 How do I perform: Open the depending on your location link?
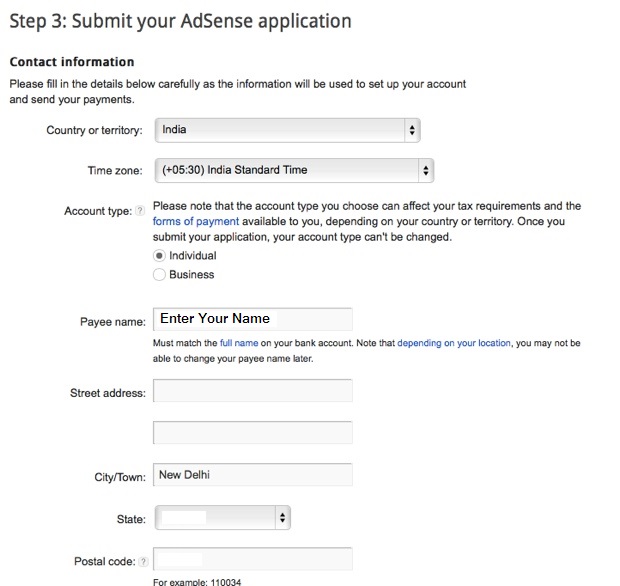click(454, 343)
